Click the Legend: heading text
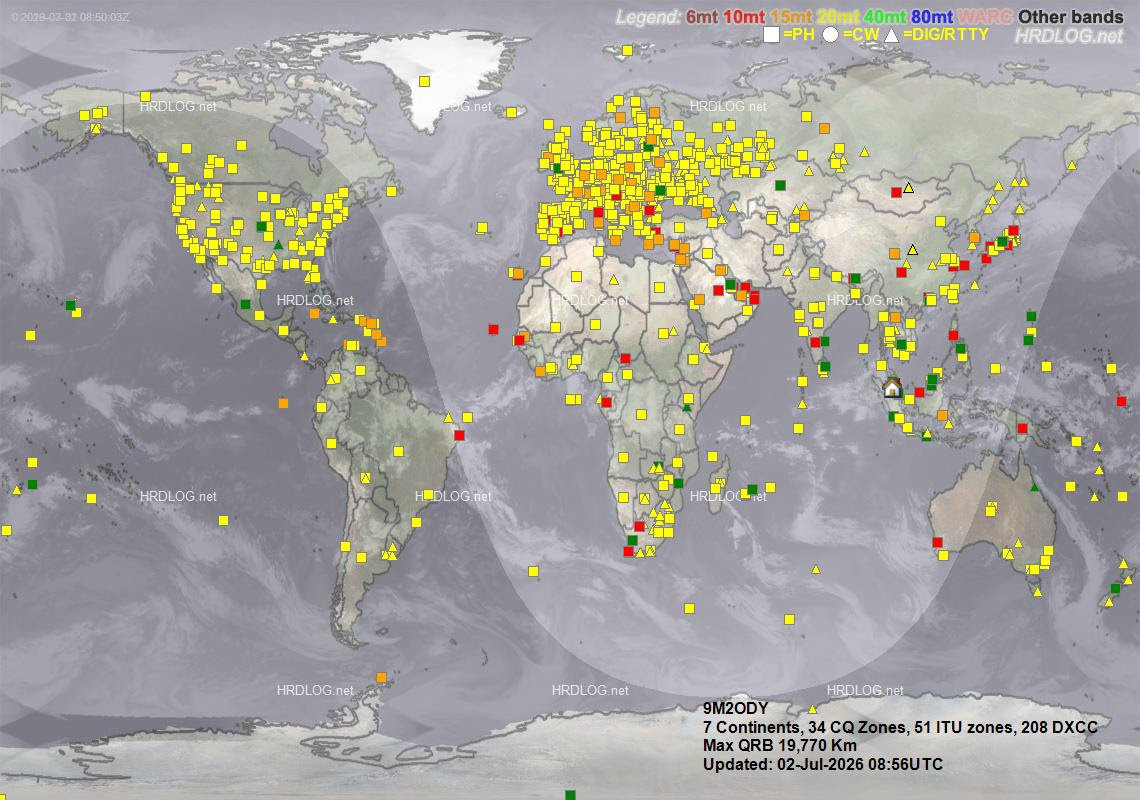Viewport: 1140px width, 800px height. (x=649, y=17)
